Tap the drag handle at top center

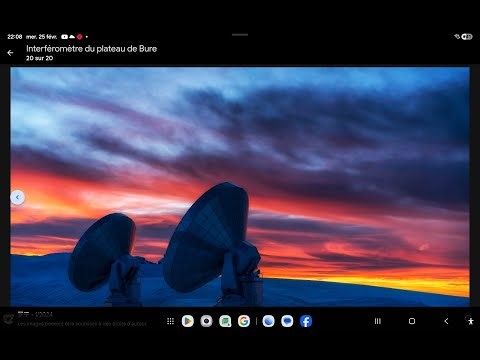coord(240,35)
